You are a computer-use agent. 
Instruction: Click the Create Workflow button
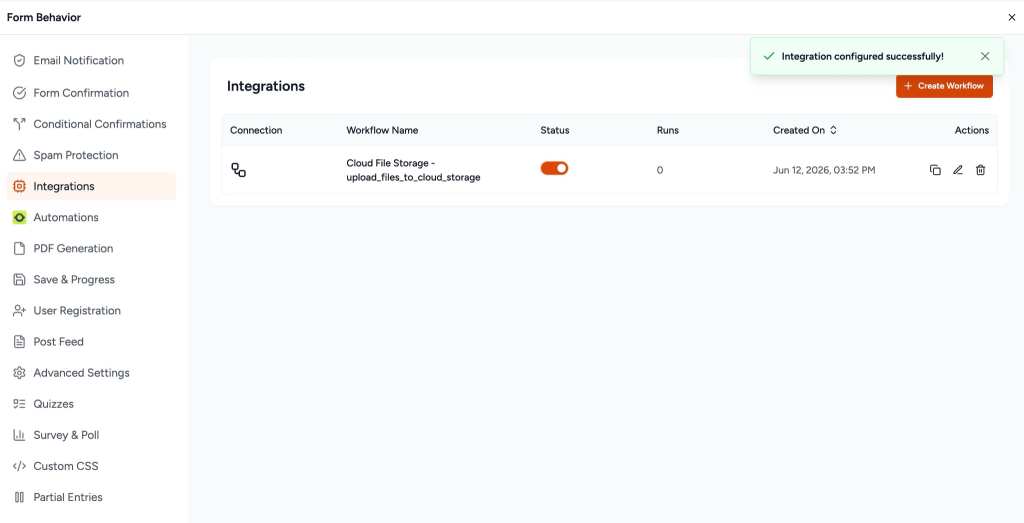pos(944,86)
